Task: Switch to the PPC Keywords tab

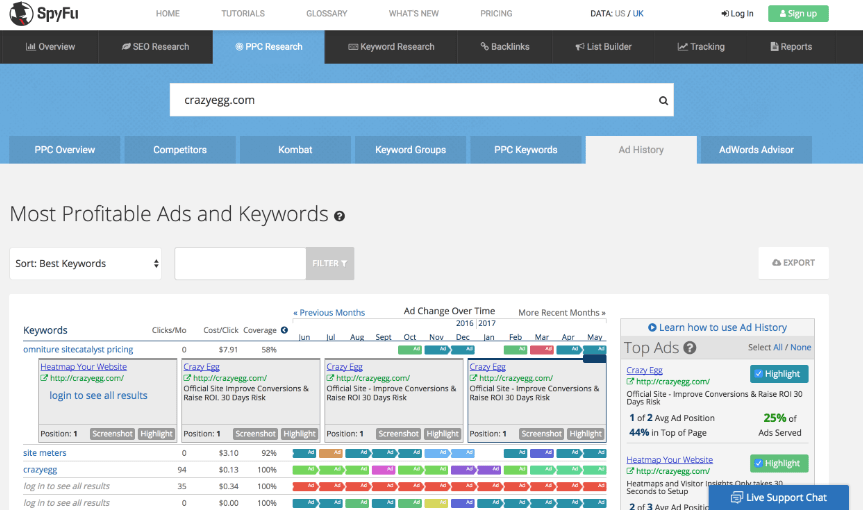Action: pos(525,150)
